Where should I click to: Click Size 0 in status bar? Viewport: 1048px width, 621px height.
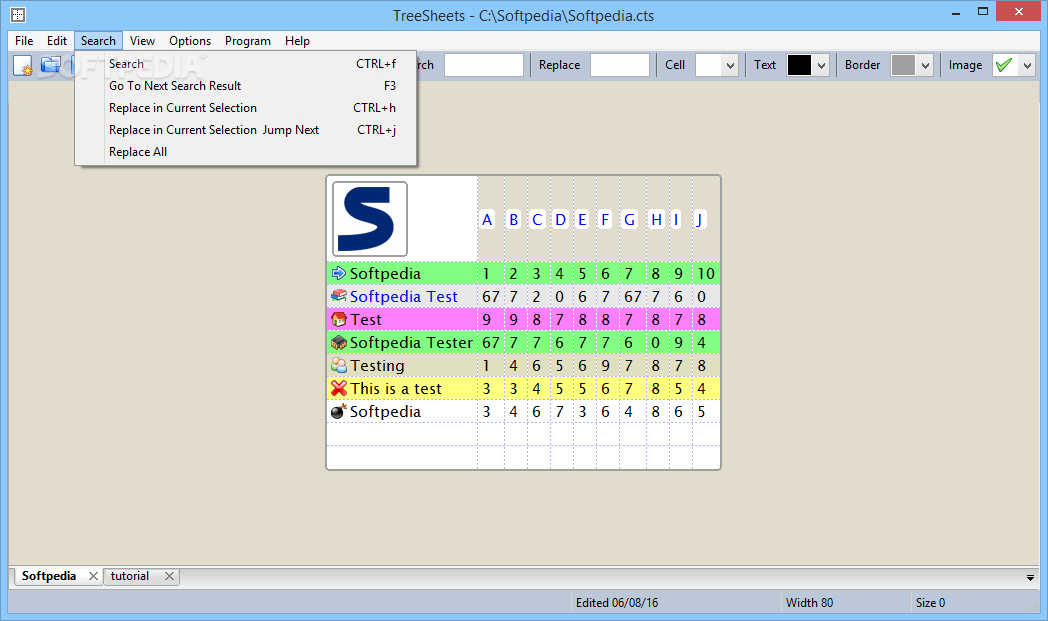930,602
